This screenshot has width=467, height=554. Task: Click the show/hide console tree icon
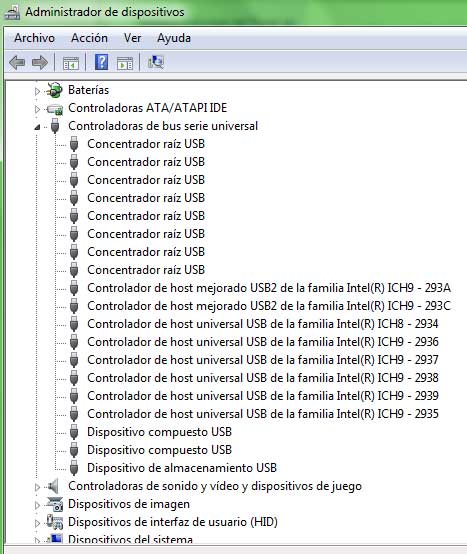point(71,63)
